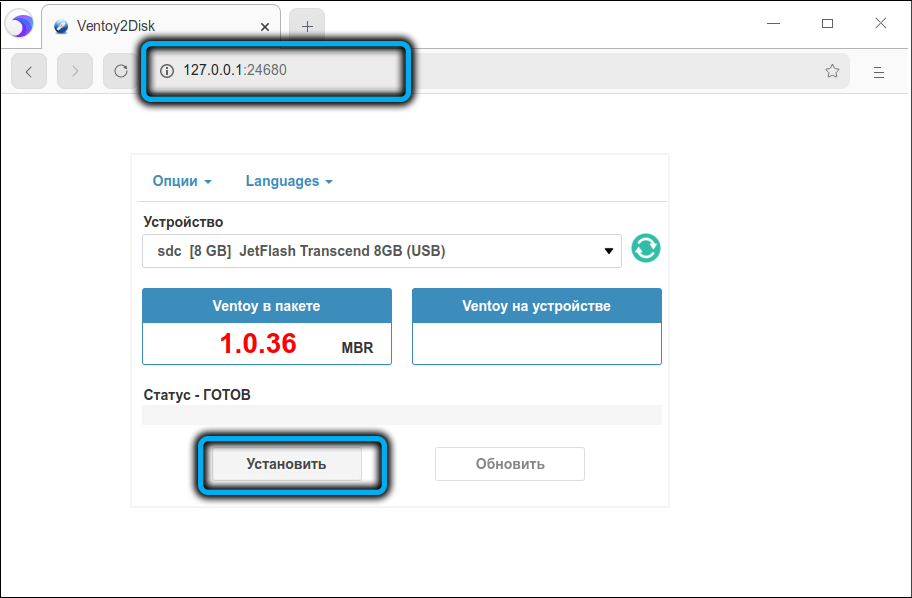Open the browser hamburger menu
This screenshot has height=598, width=912.
(879, 71)
